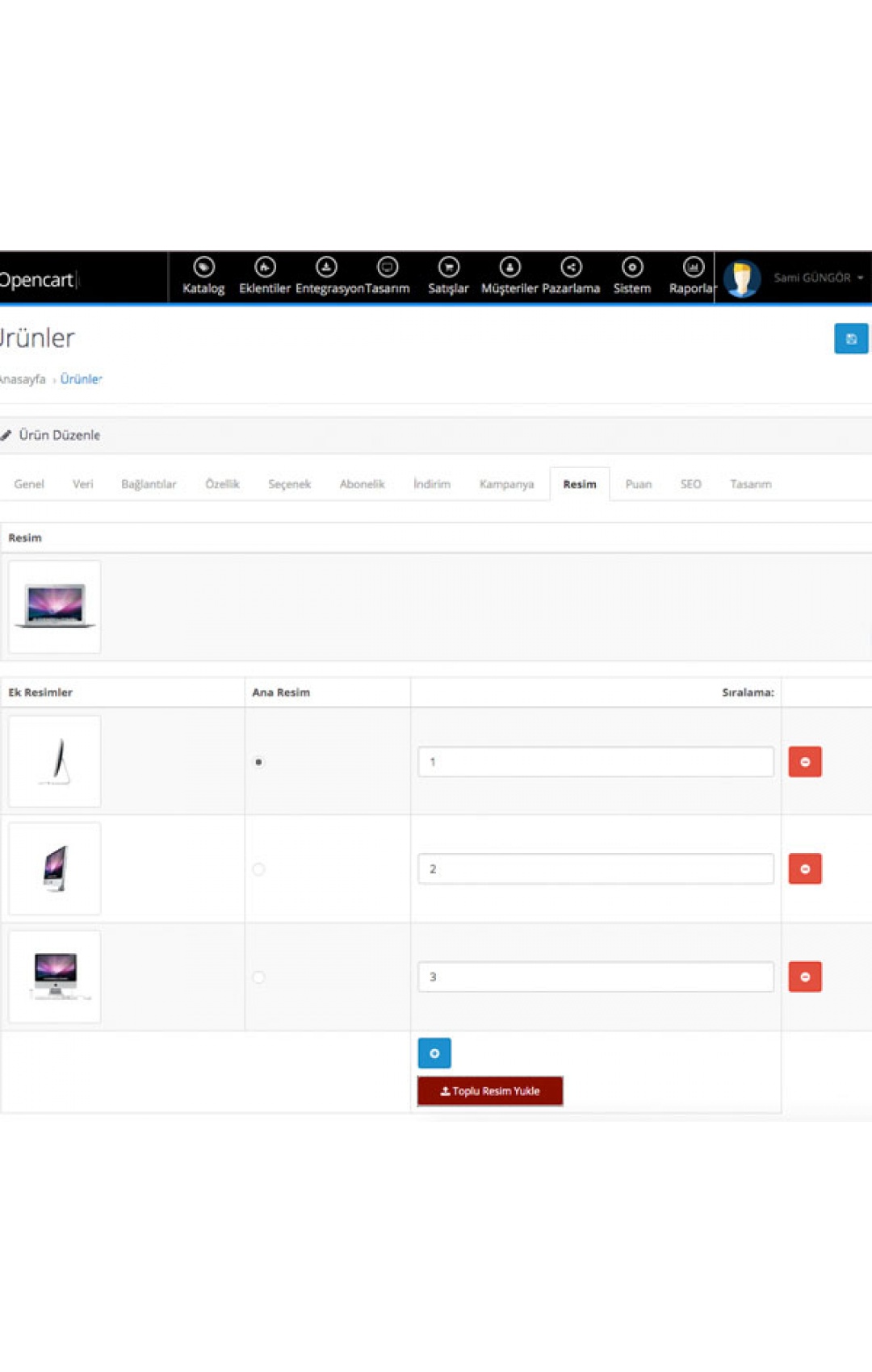Switch to the Genel tab
Image resolution: width=872 pixels, height=1372 pixels.
coord(29,484)
